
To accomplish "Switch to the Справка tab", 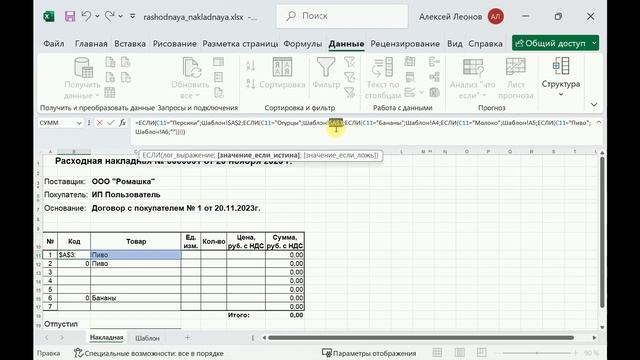I will (x=485, y=43).
